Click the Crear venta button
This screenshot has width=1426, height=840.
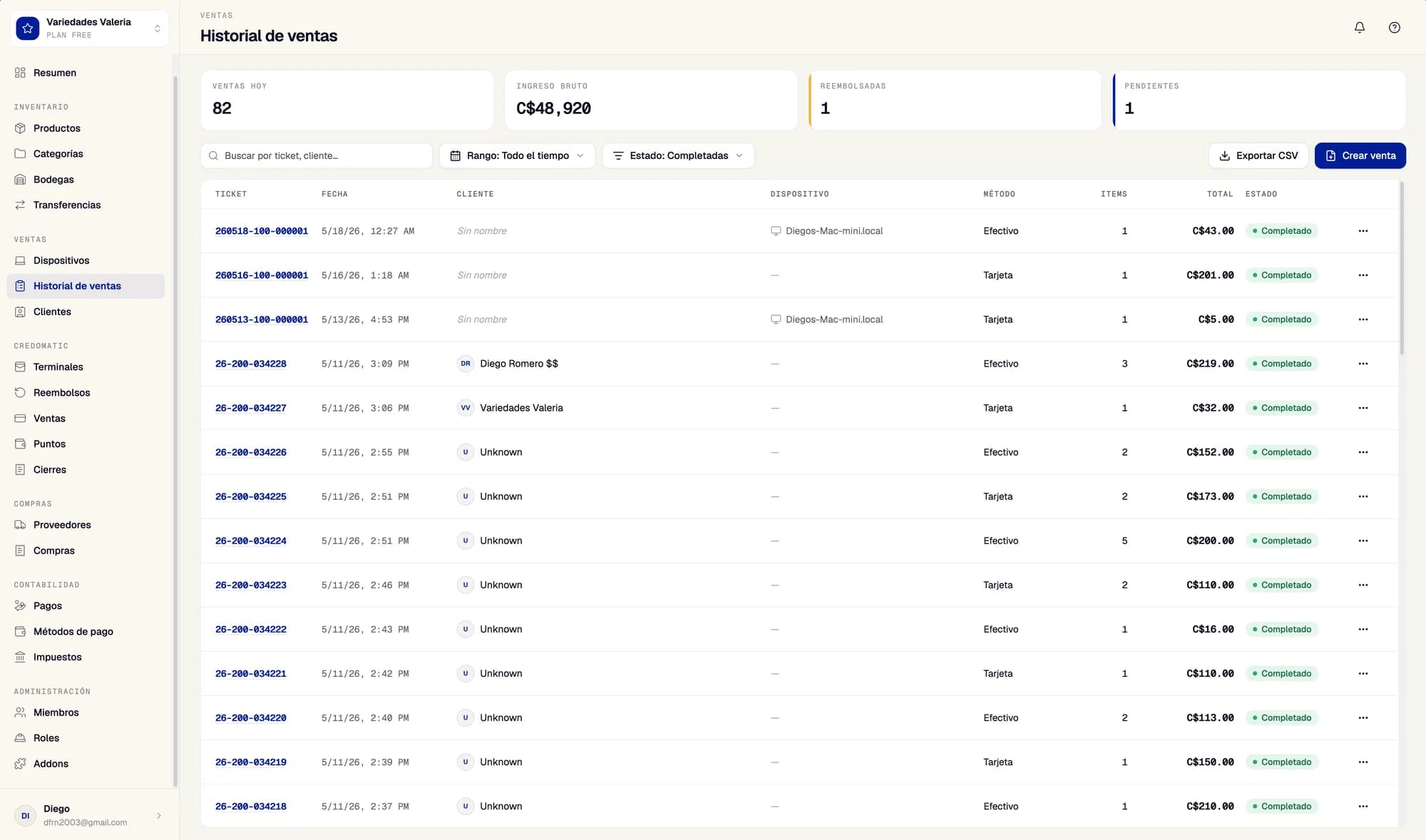(x=1360, y=155)
